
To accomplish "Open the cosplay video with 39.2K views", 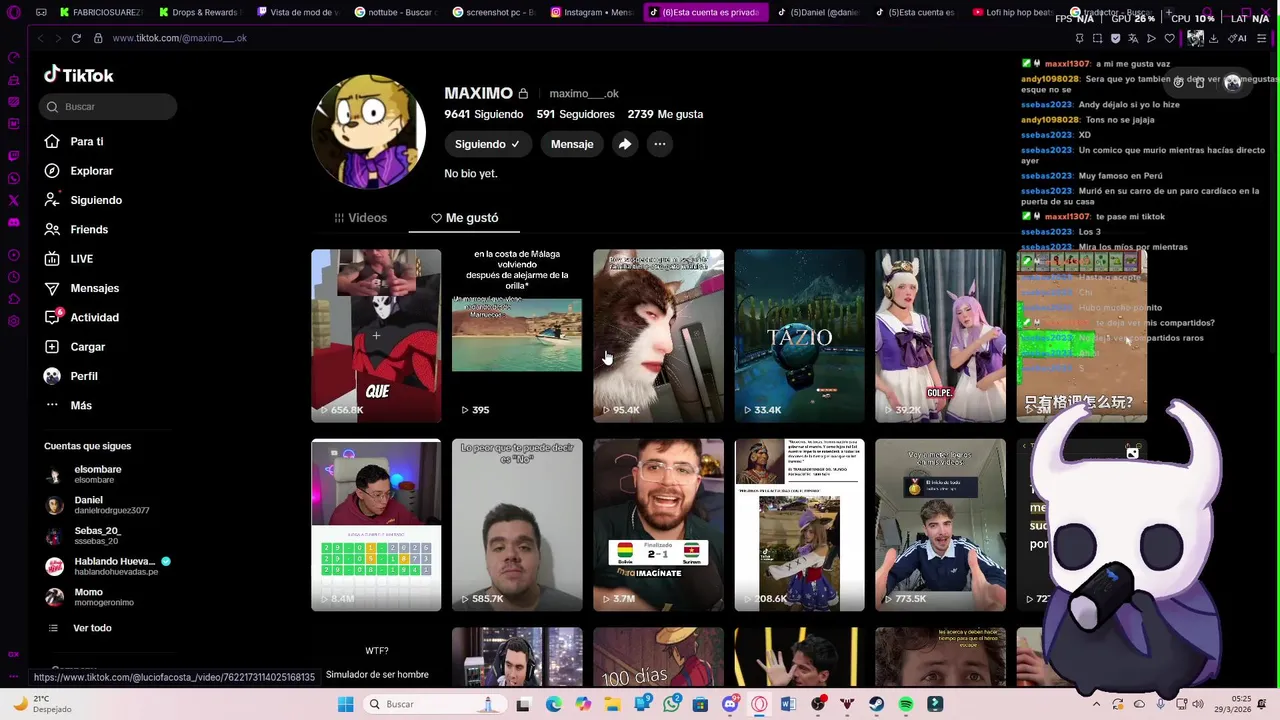I will pyautogui.click(x=940, y=335).
